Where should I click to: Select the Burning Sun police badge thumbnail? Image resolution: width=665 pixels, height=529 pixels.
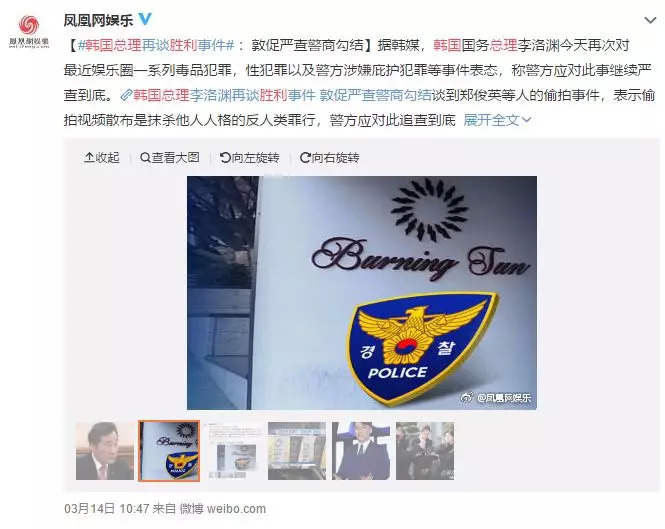[x=169, y=451]
